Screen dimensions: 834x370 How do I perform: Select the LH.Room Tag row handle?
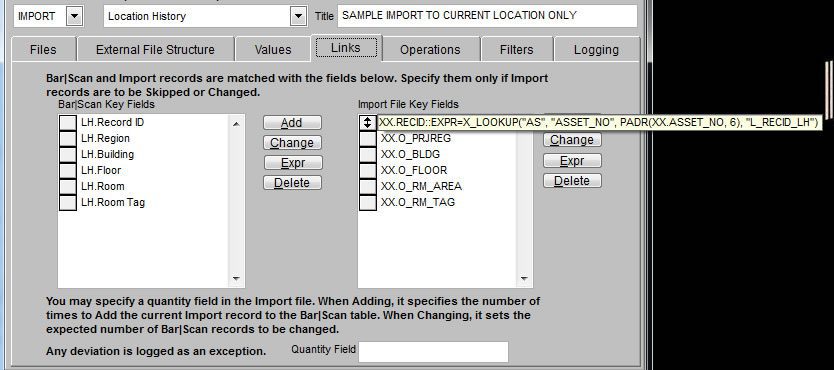[68, 202]
